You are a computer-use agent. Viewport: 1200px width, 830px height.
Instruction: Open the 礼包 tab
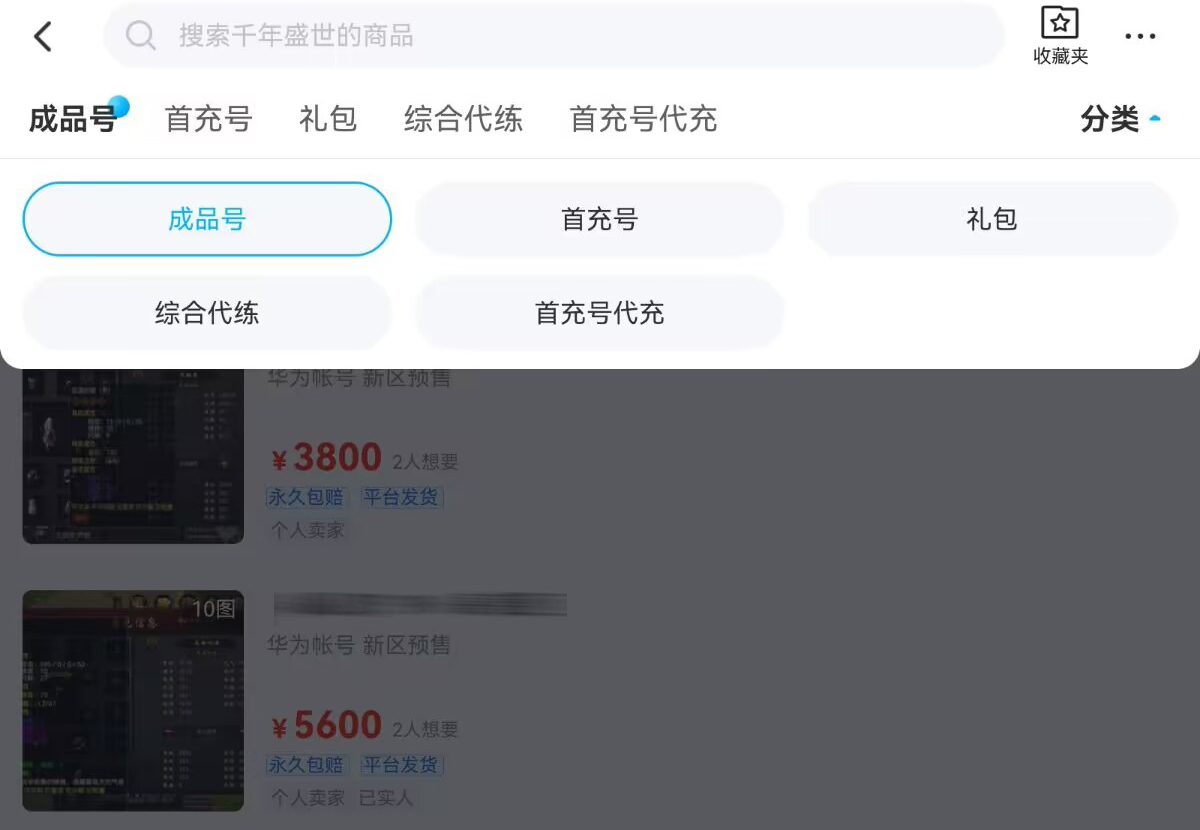328,119
